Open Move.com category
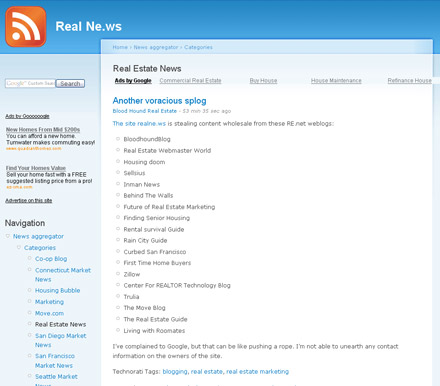Viewport: 440px width, 386px height. (49, 313)
